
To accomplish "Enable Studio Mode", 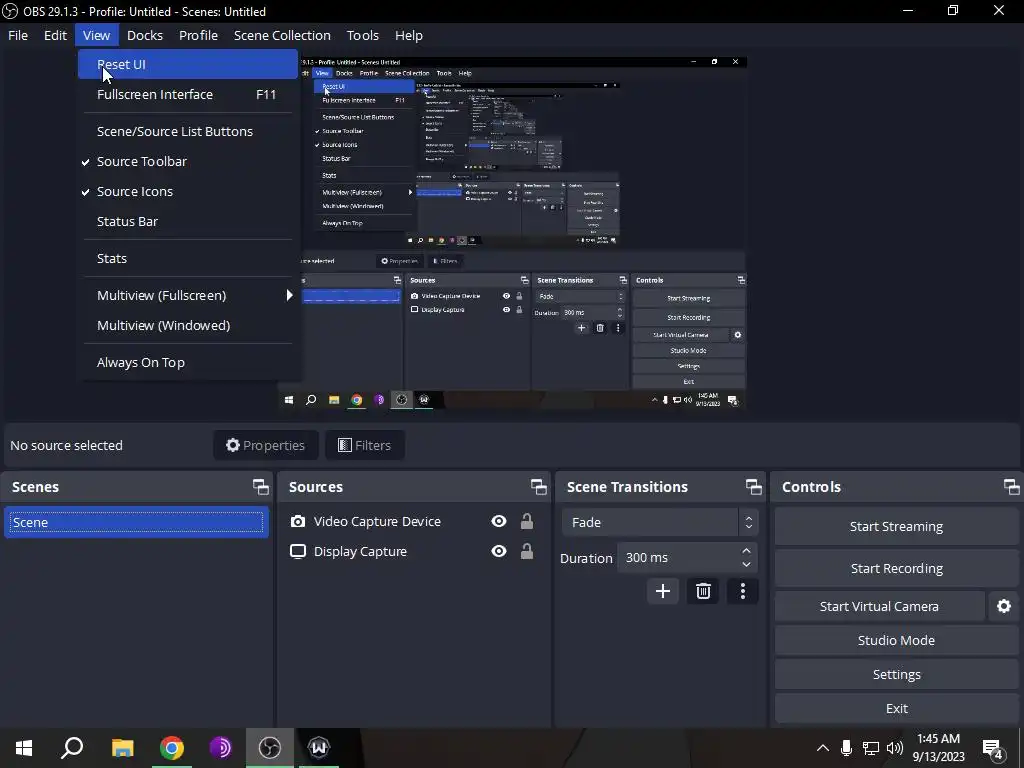I will point(896,641).
